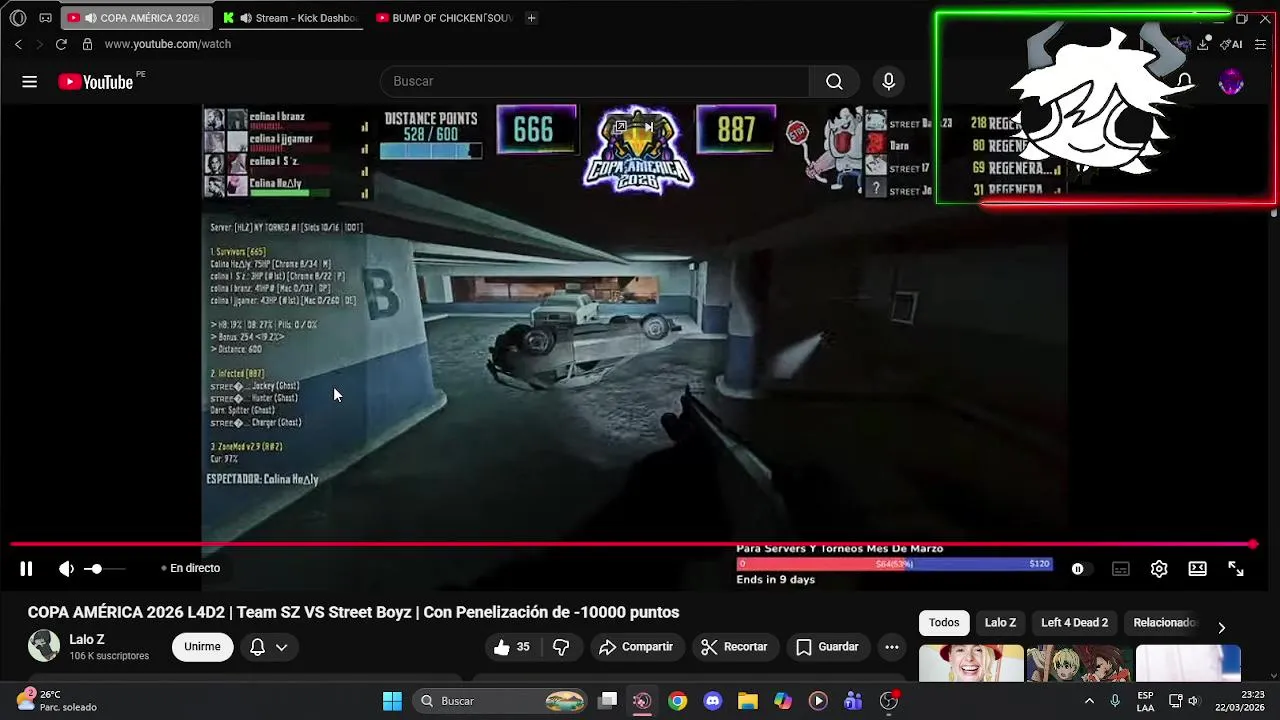Select the Todos filter chip
Image resolution: width=1280 pixels, height=720 pixels.
pos(944,622)
